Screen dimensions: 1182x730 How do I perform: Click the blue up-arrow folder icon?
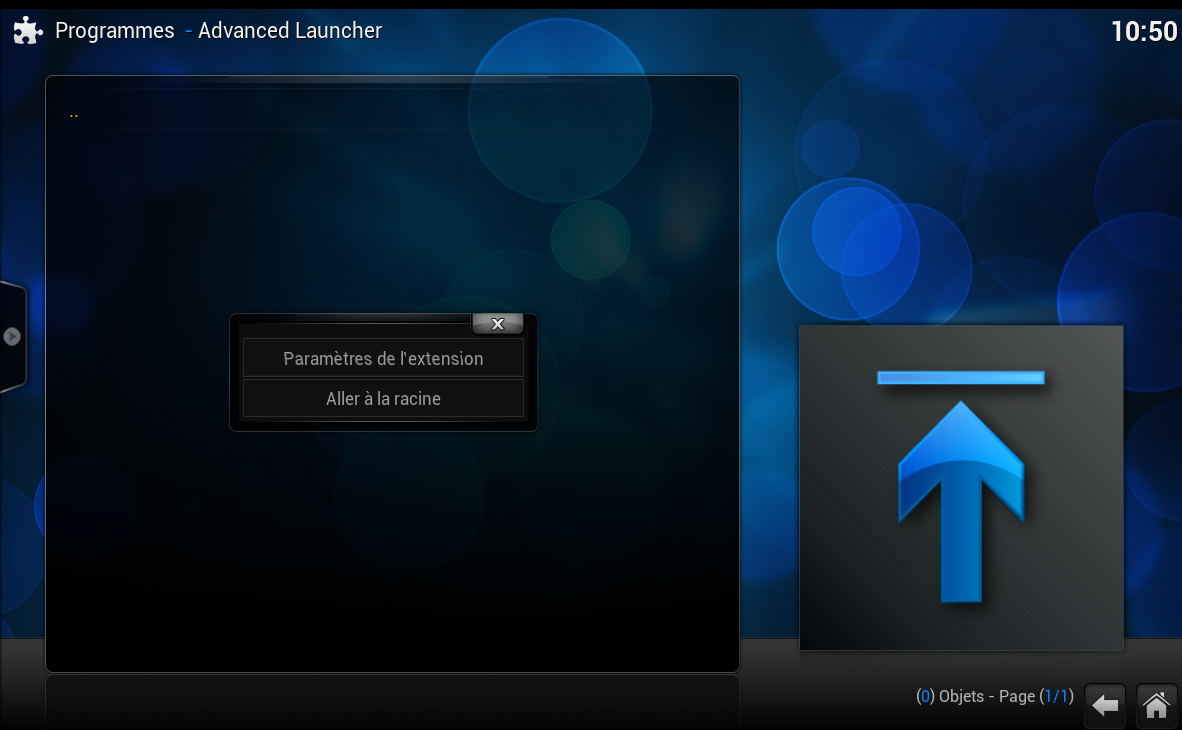(960, 500)
